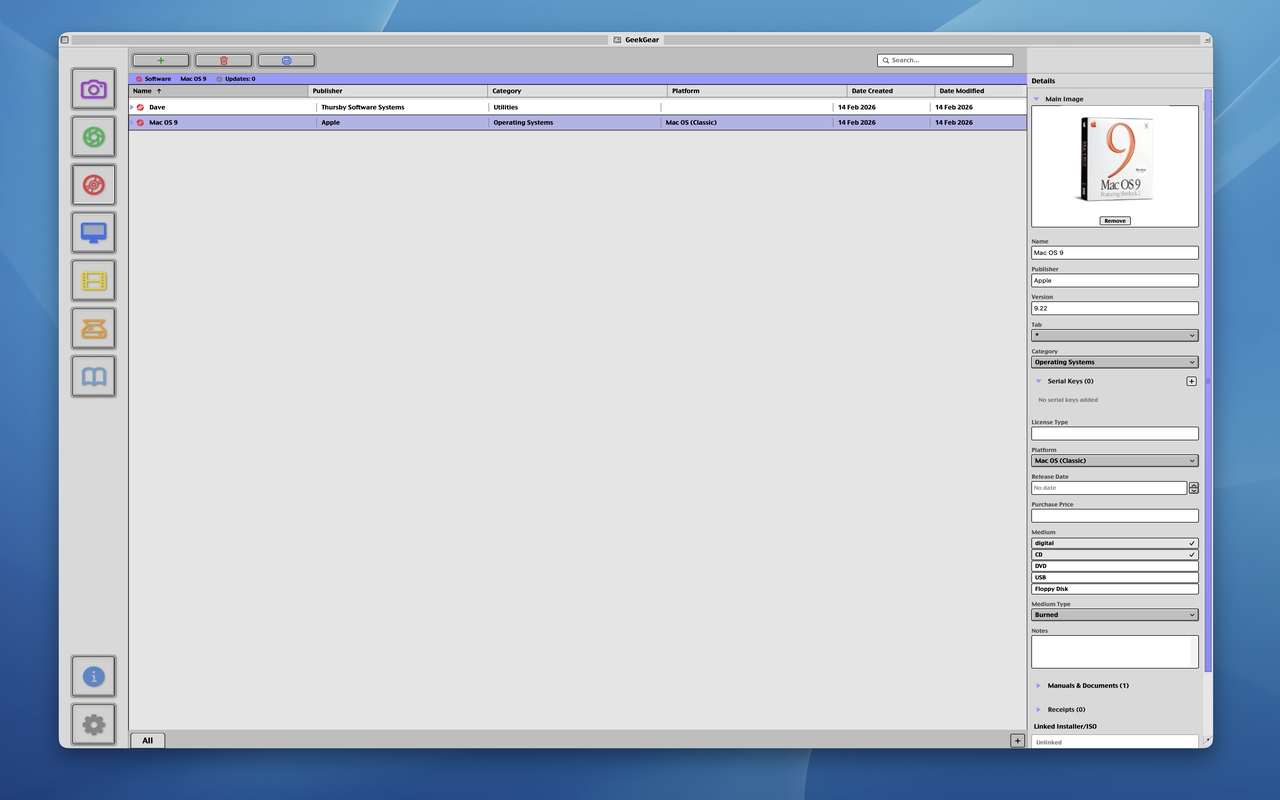Sort by the Date Modified column header
The width and height of the screenshot is (1280, 800).
pos(980,91)
